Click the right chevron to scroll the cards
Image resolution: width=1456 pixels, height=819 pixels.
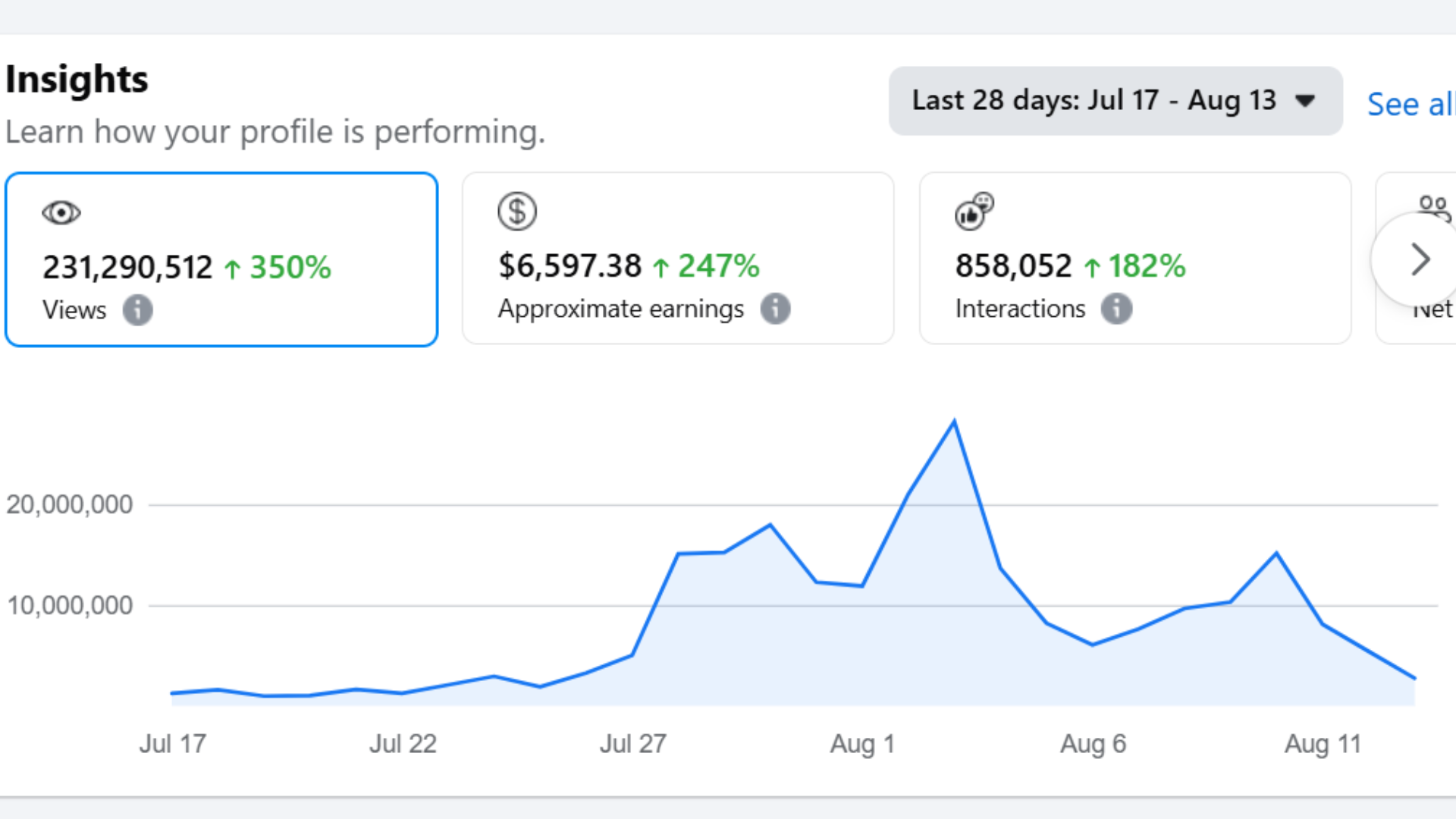[1420, 259]
